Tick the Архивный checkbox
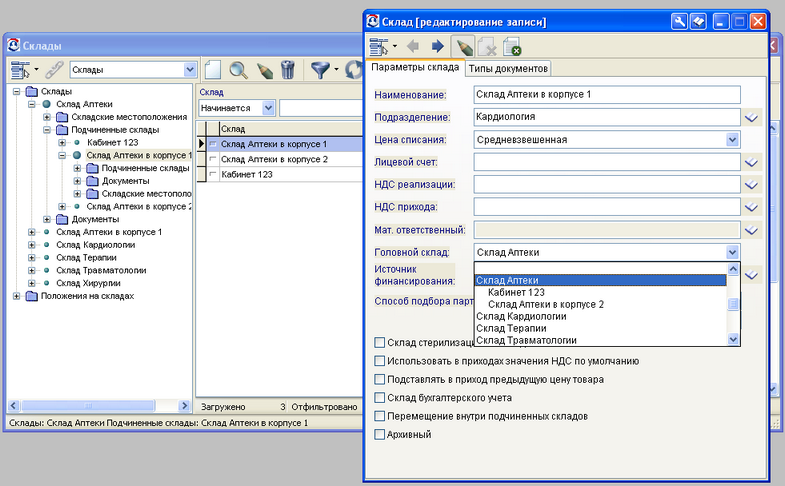The width and height of the screenshot is (785, 486). (379, 434)
